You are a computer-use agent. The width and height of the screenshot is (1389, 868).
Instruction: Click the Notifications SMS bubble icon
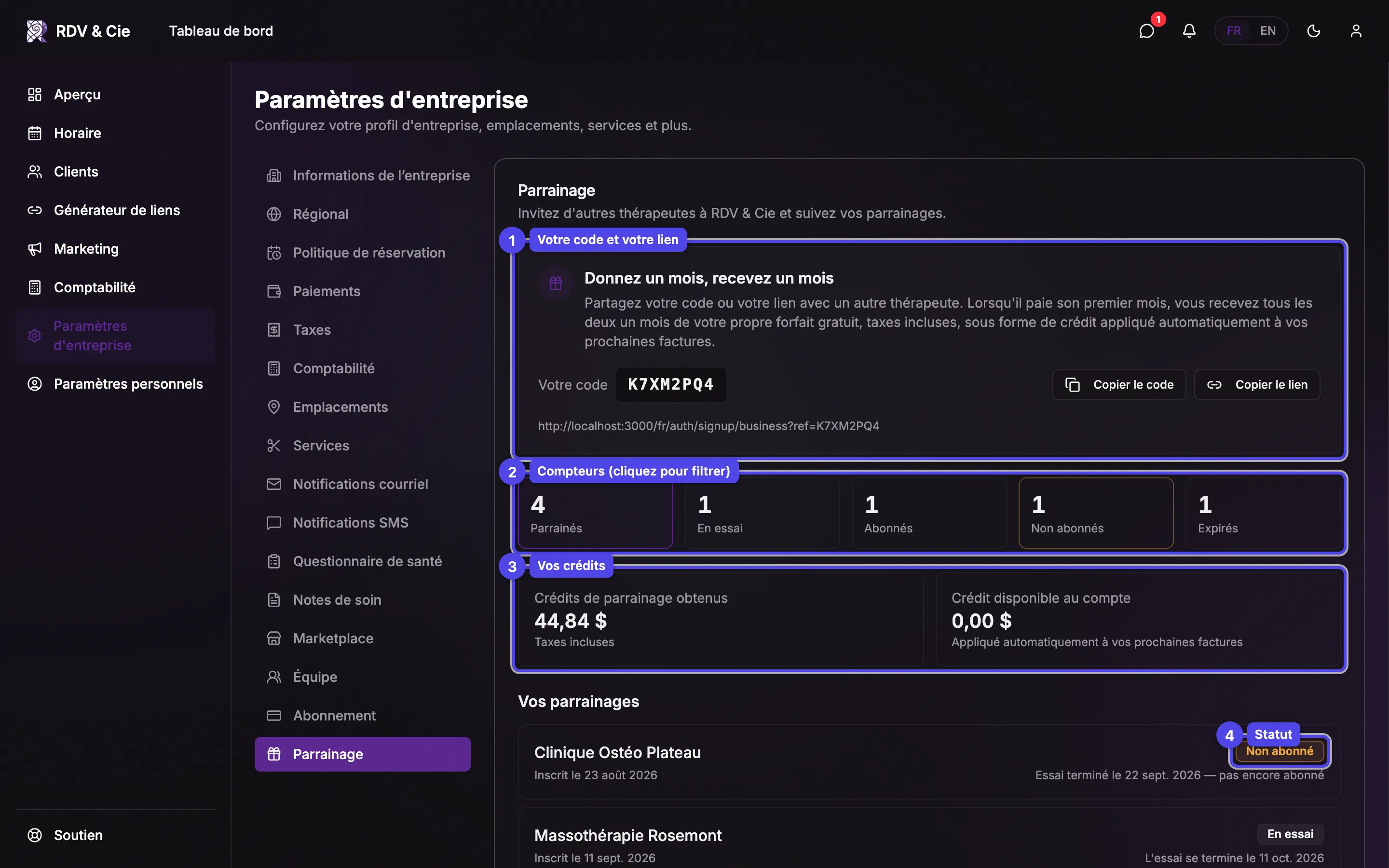(274, 522)
